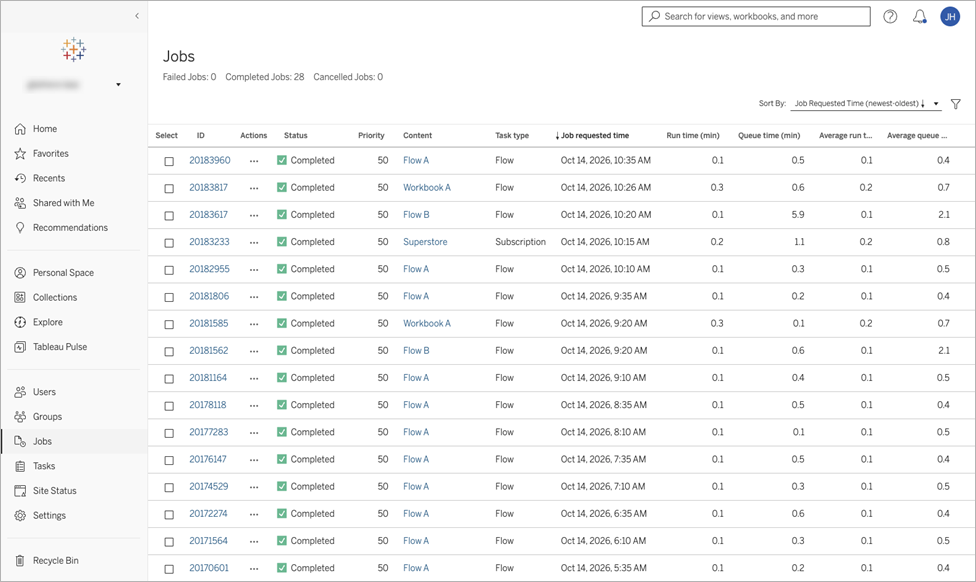Click the Favorites star icon
The height and width of the screenshot is (582, 976).
tap(21, 154)
